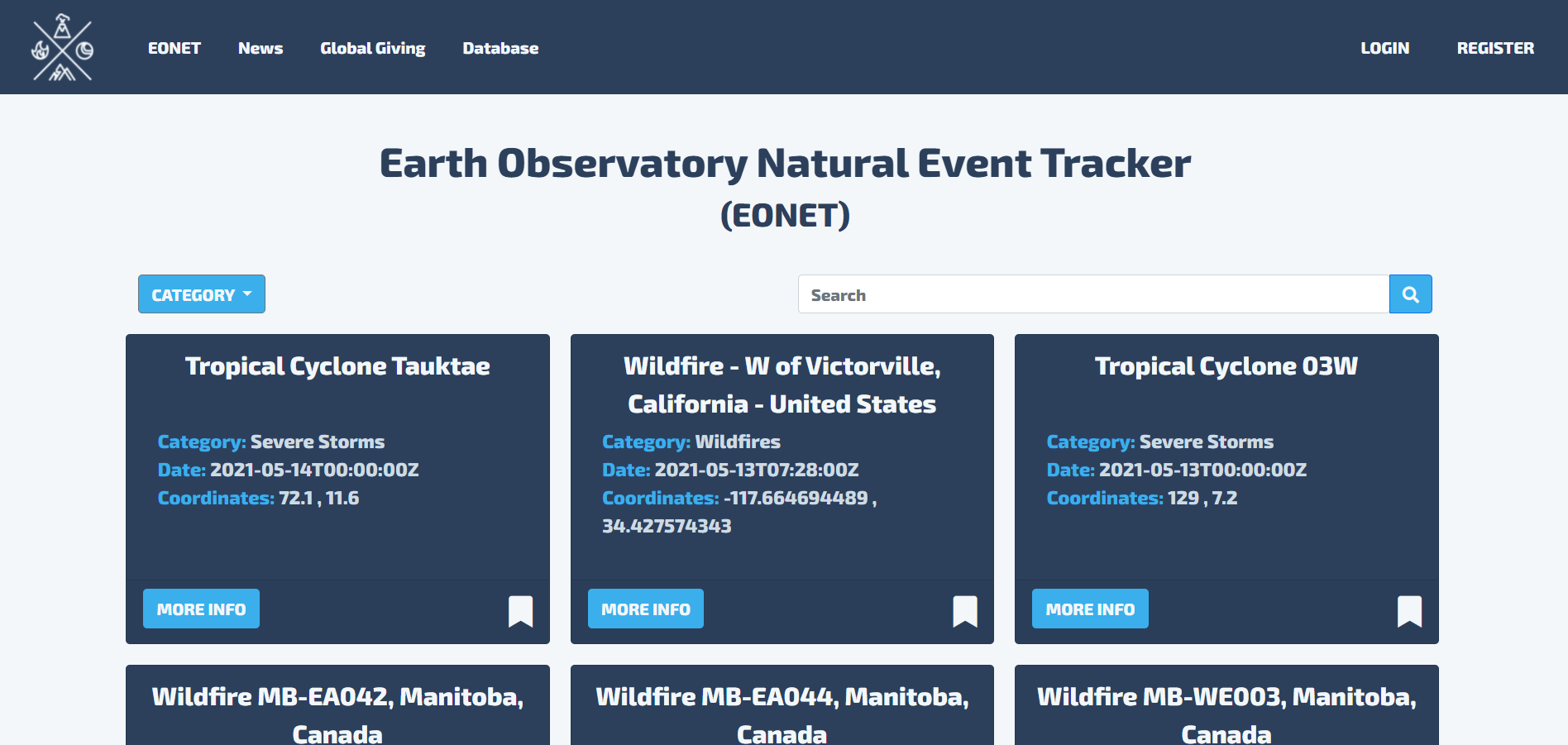The image size is (1568, 745).
Task: Bookmark the Tropical Cyclone 03W event
Action: [x=1408, y=609]
